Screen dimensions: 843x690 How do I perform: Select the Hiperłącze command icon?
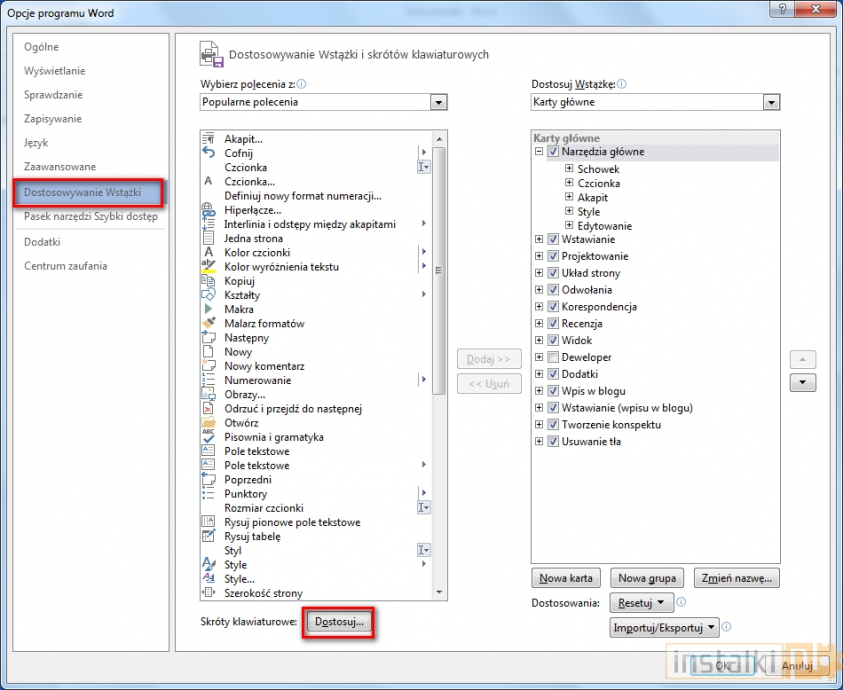coord(209,210)
